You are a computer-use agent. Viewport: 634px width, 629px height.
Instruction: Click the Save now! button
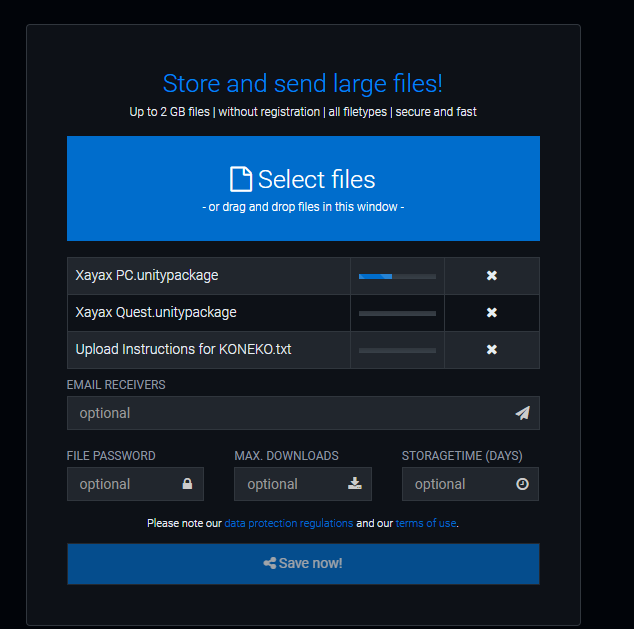(303, 564)
